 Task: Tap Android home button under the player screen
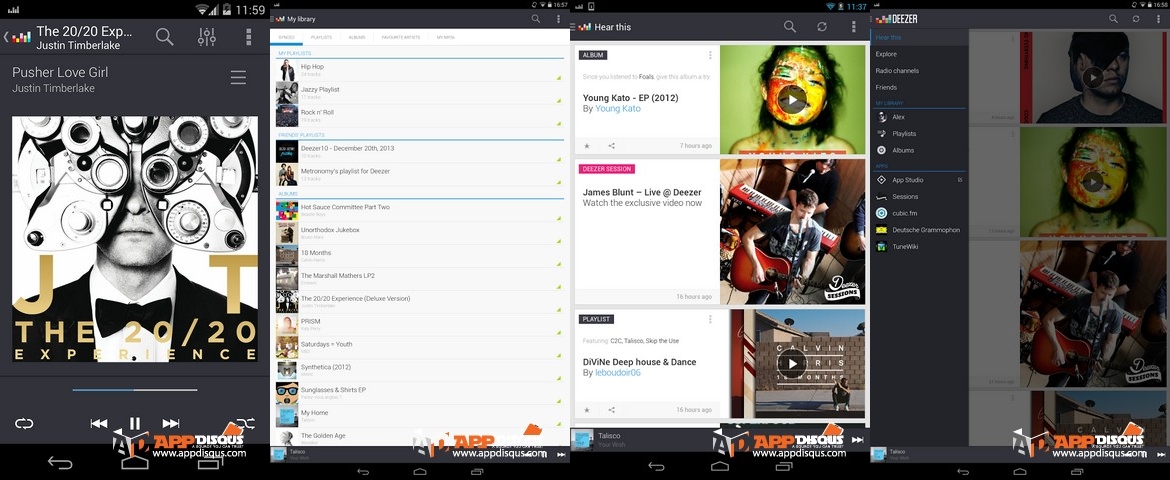pyautogui.click(x=135, y=462)
